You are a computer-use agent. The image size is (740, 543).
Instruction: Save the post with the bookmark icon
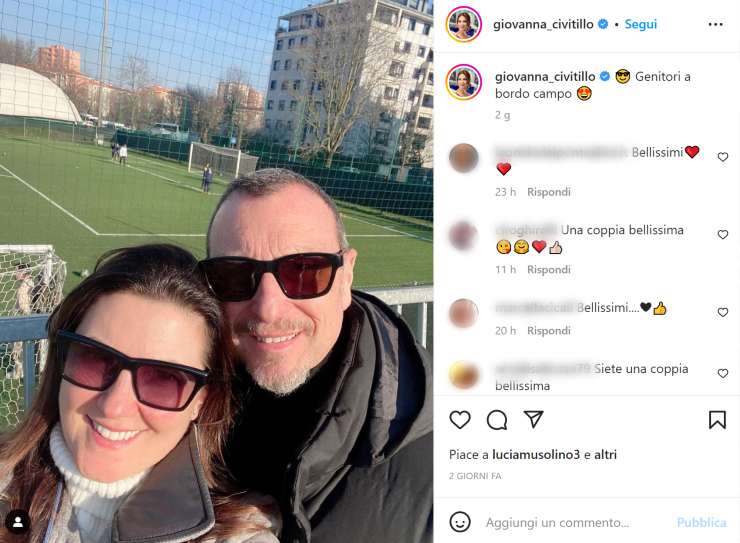tap(717, 419)
